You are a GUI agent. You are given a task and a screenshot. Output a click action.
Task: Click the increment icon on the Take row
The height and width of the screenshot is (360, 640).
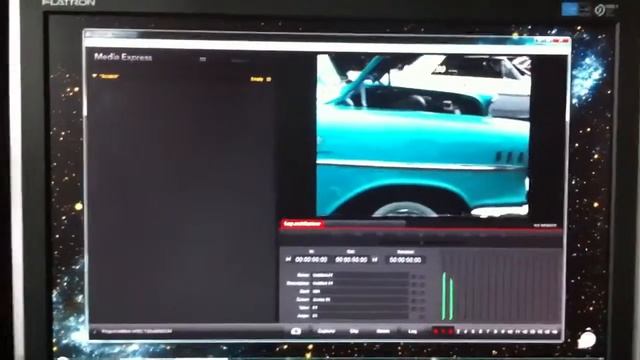(413, 308)
